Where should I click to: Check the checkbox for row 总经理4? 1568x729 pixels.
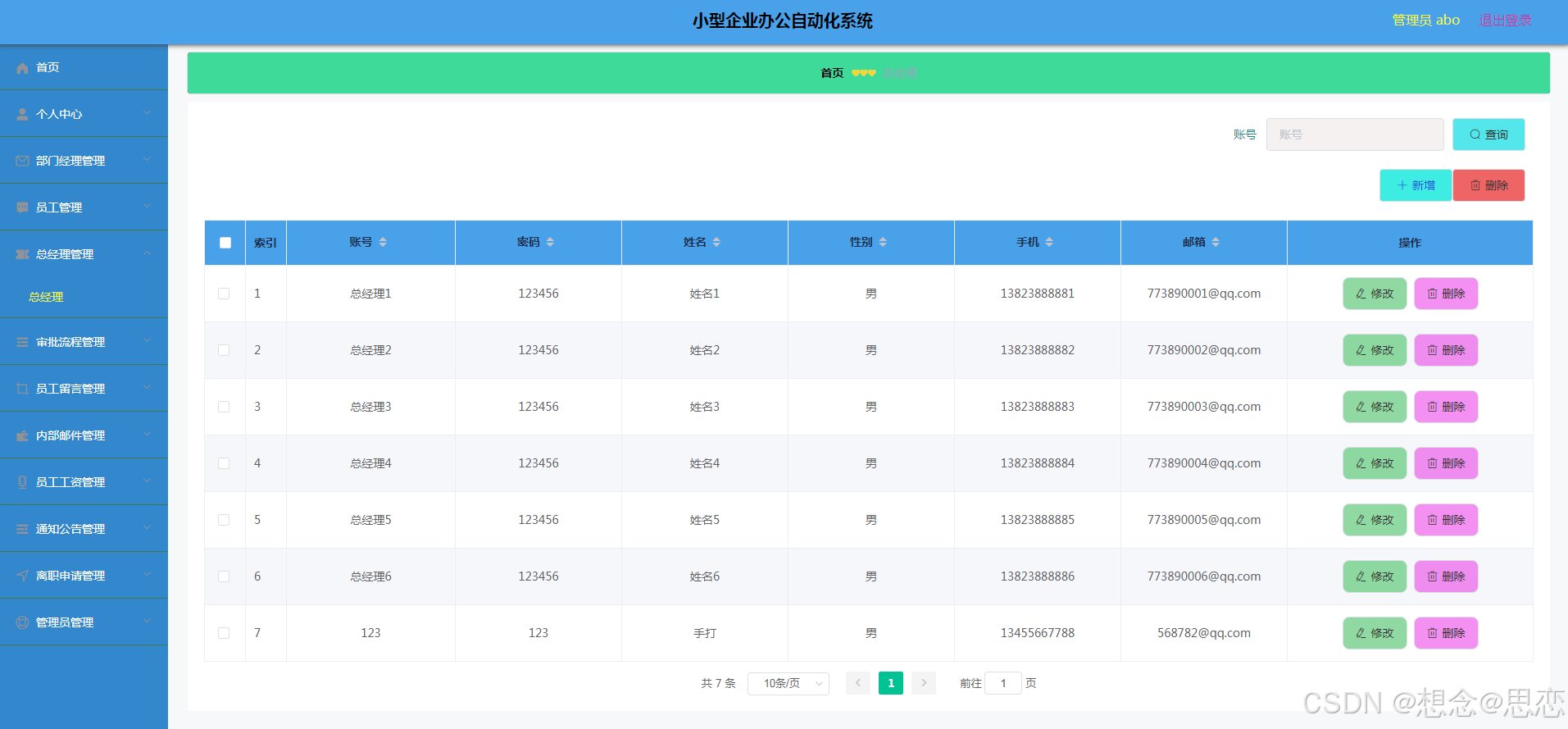coord(224,463)
